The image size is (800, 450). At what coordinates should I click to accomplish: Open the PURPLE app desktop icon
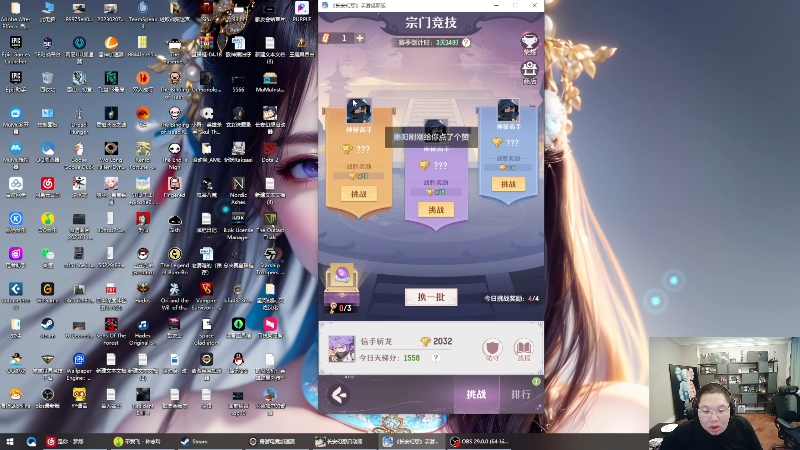302,12
